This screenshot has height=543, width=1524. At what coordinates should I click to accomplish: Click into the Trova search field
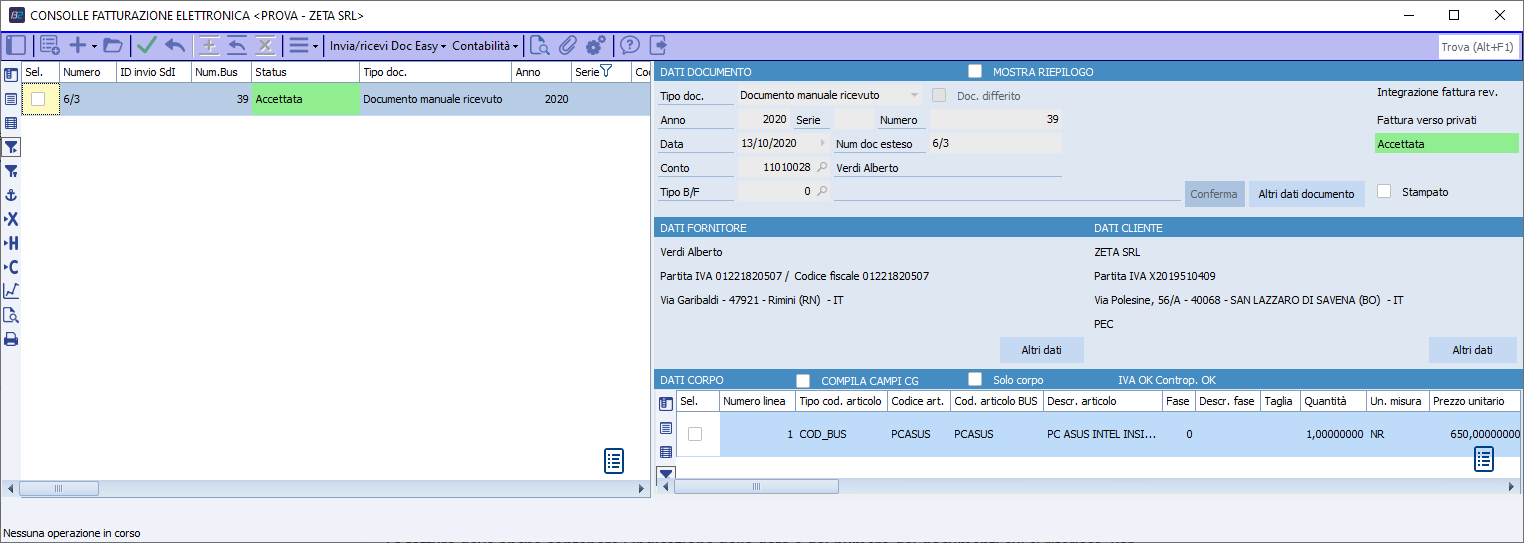[x=1479, y=46]
